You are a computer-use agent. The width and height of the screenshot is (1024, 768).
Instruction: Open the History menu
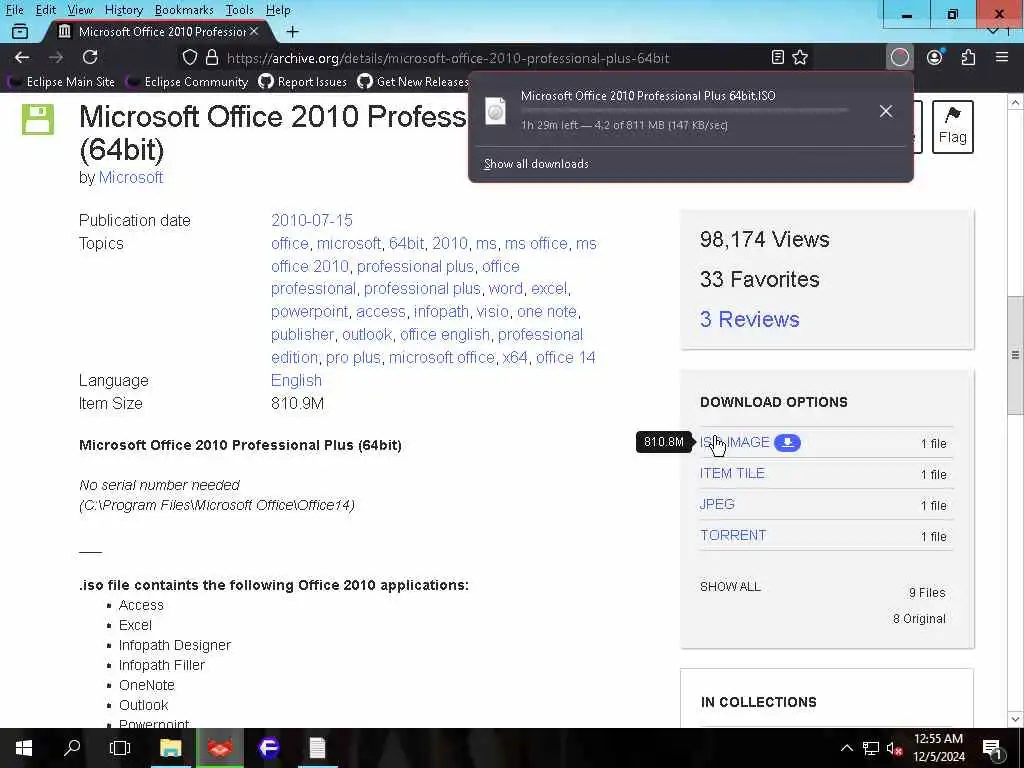click(x=123, y=10)
